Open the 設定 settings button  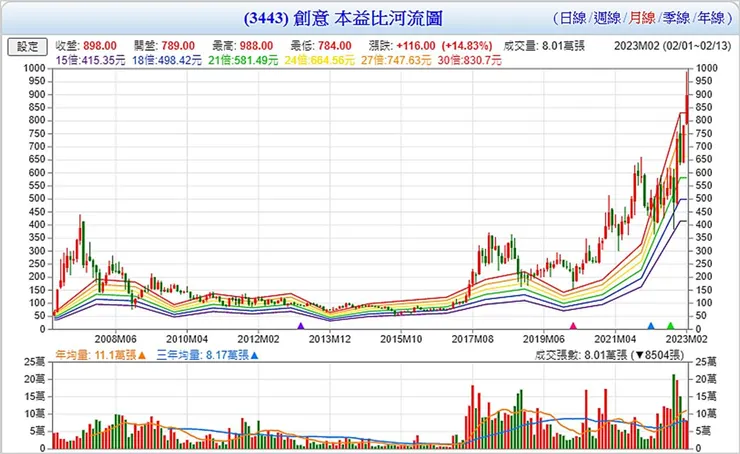click(x=27, y=47)
